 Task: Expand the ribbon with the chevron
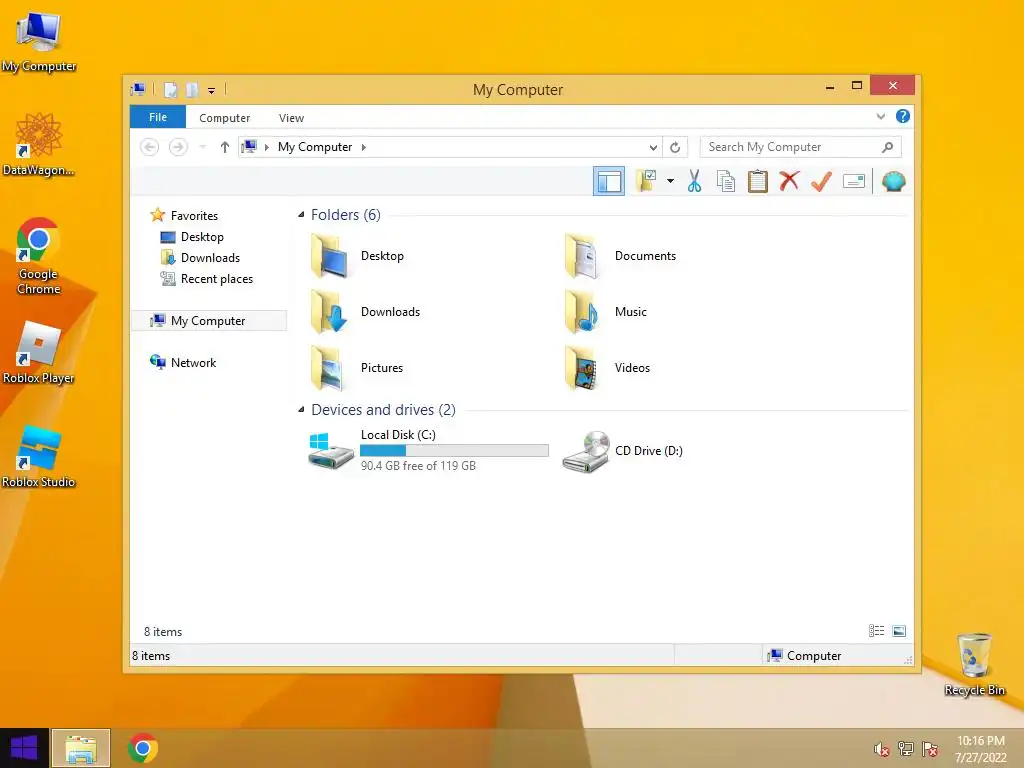tap(881, 116)
